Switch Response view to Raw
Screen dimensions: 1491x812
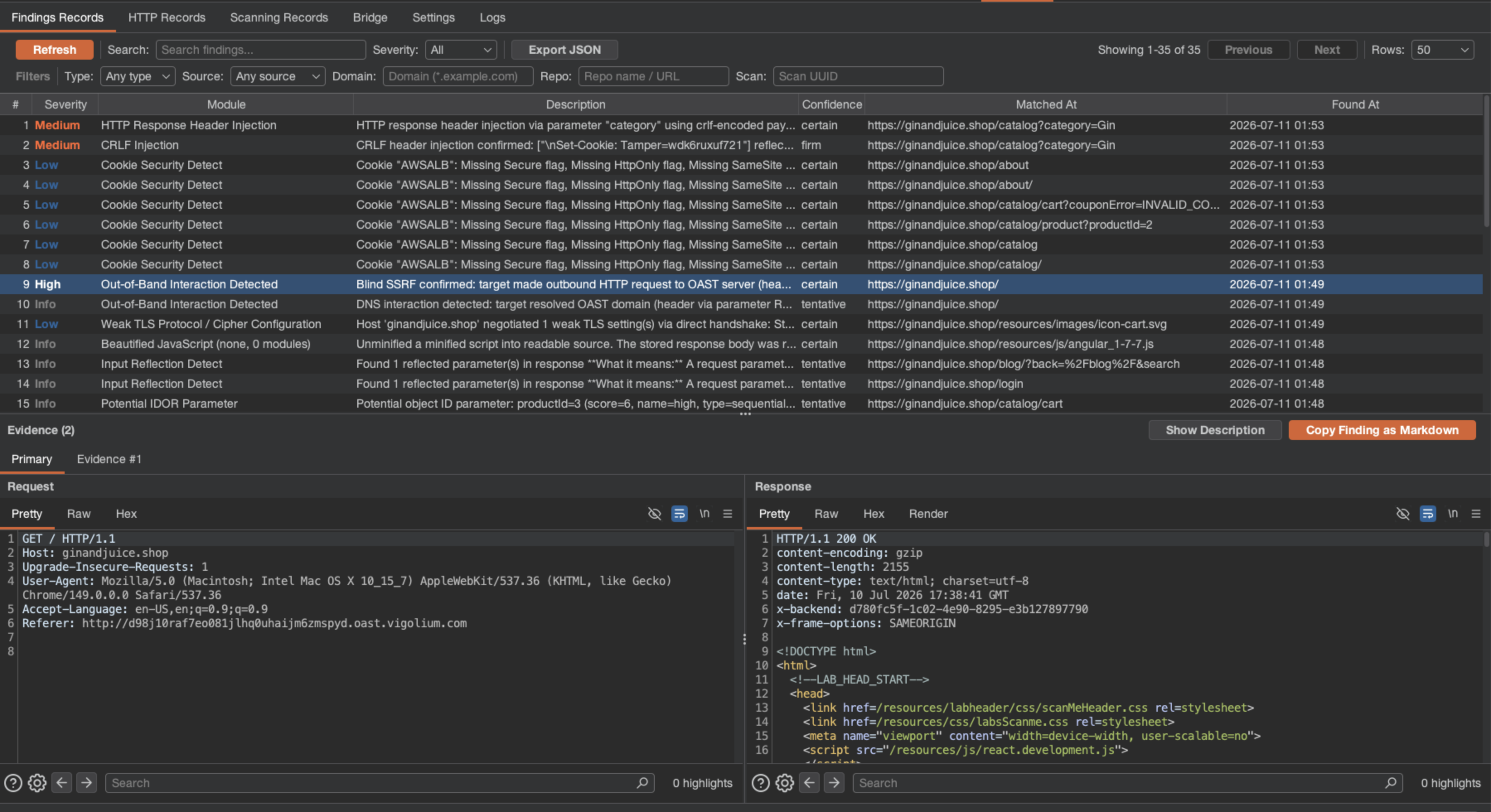click(826, 513)
